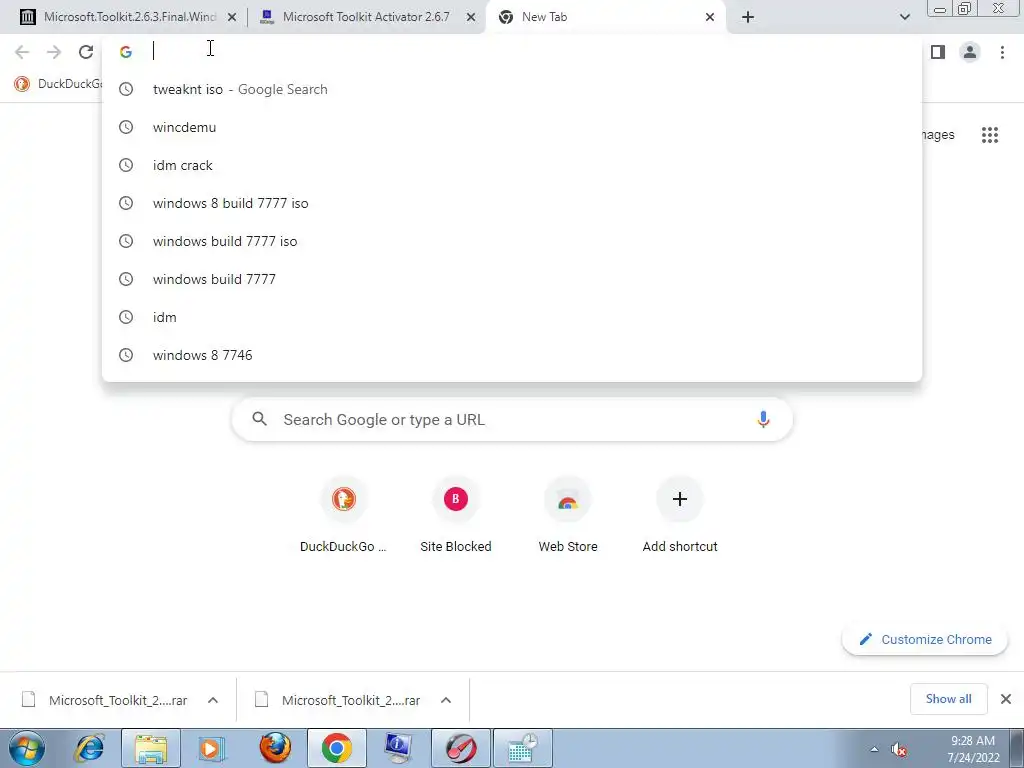
Task: Open File Explorer from taskbar
Action: (x=151, y=748)
